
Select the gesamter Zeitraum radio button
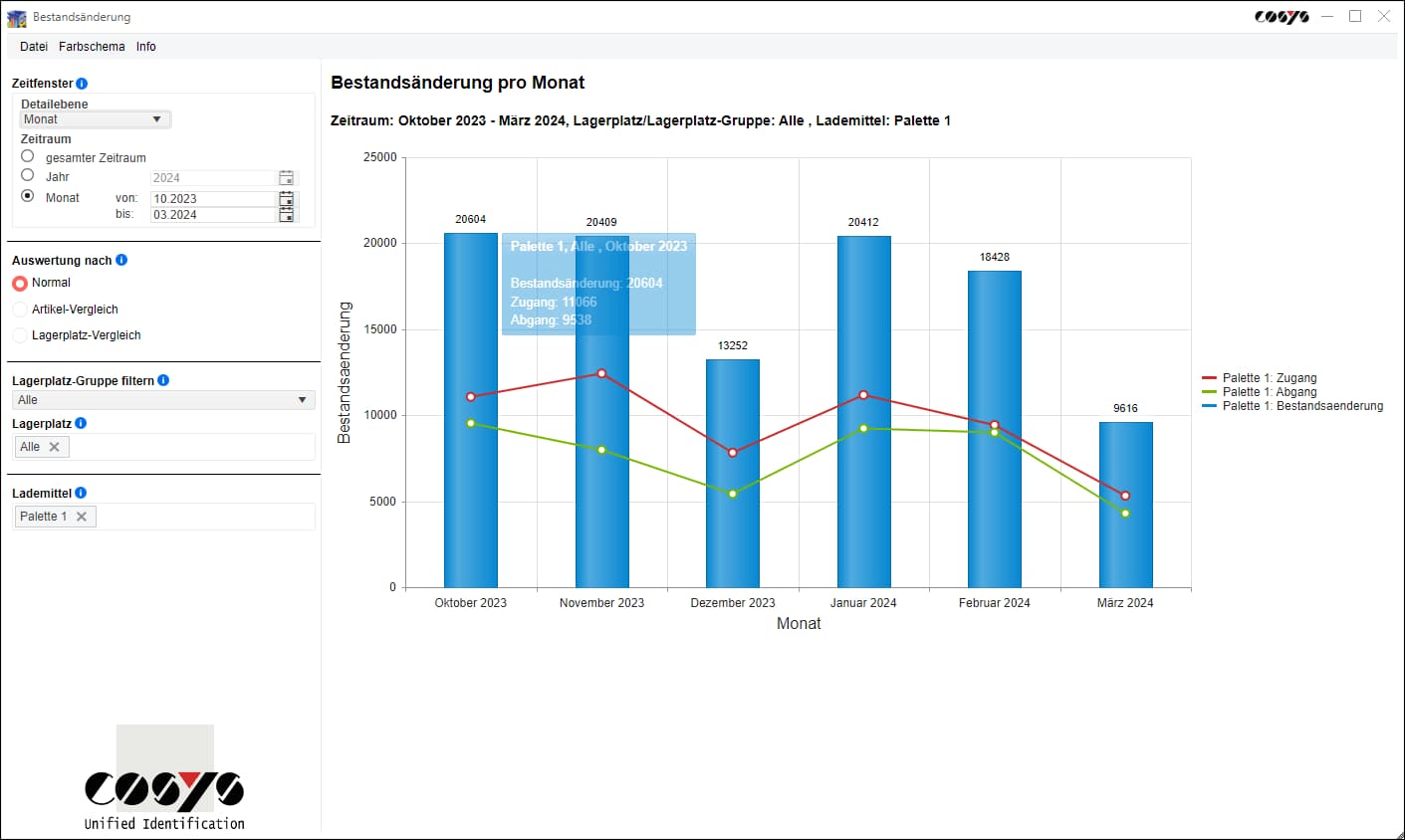click(28, 156)
